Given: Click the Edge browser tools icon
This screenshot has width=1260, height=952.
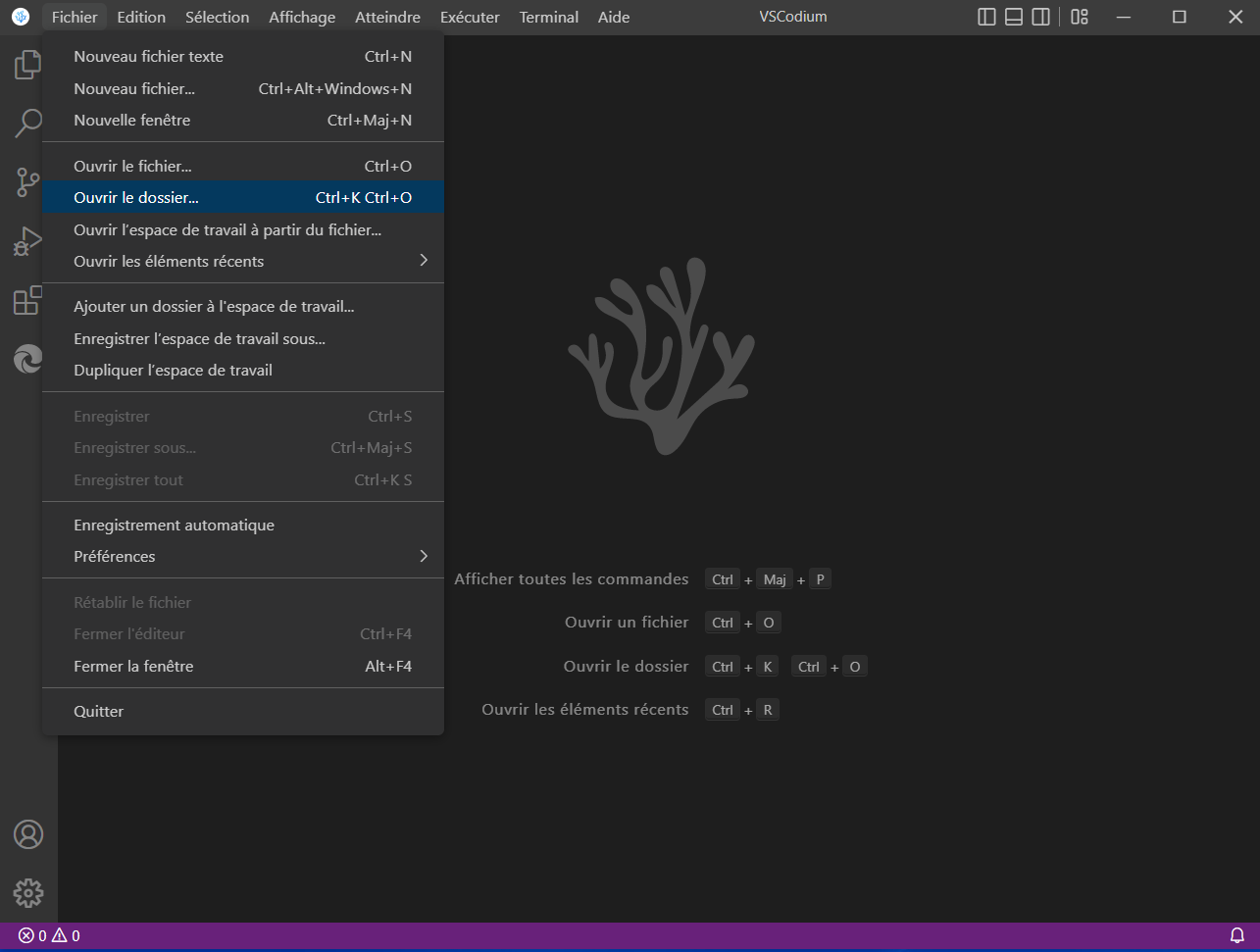Looking at the screenshot, I should 27,360.
